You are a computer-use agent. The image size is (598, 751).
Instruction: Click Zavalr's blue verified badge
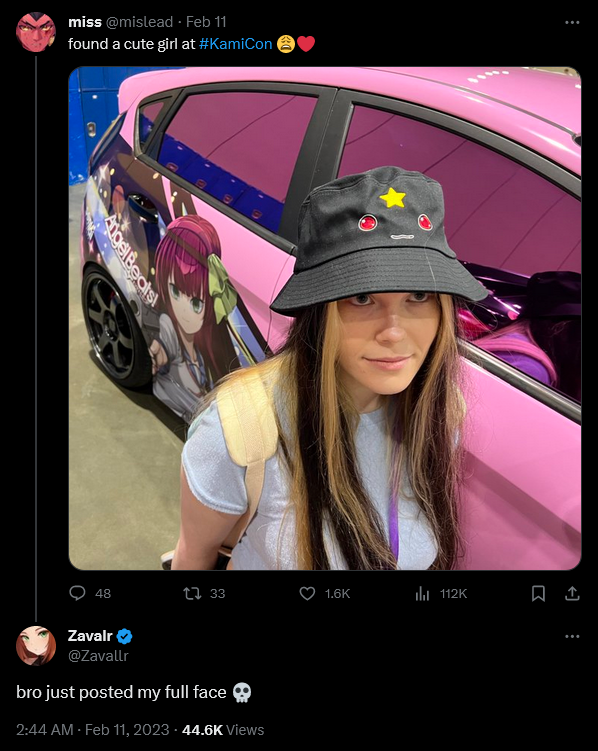tap(124, 636)
